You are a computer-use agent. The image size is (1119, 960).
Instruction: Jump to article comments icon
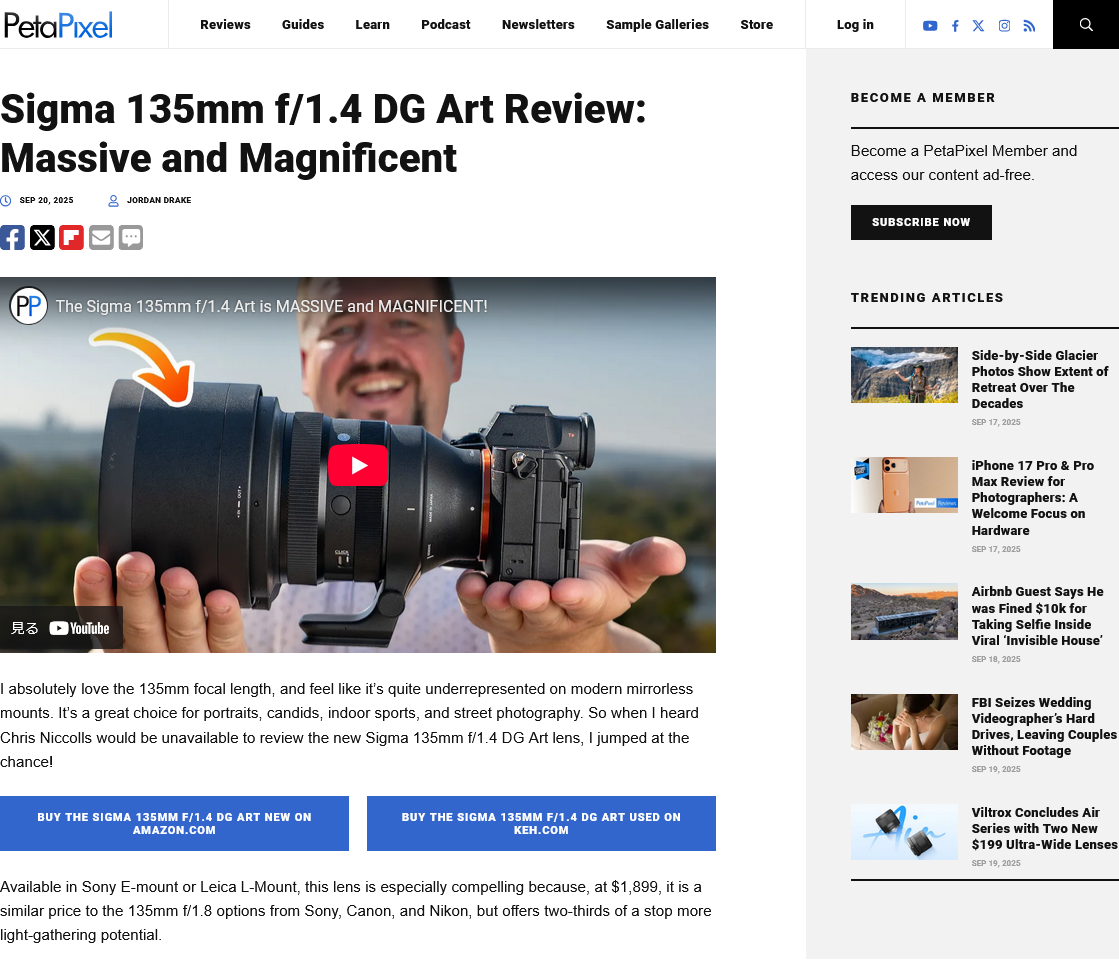131,237
